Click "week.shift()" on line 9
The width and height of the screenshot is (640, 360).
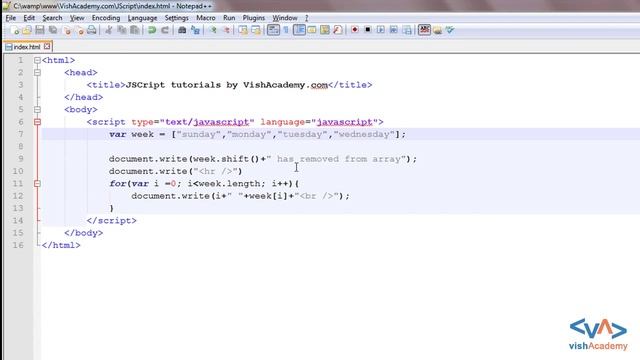226,159
